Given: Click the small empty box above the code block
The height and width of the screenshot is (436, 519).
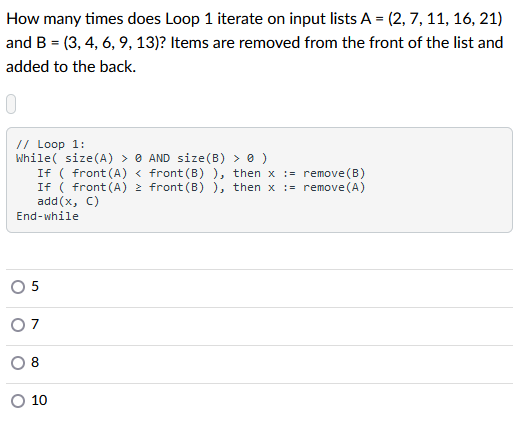Looking at the screenshot, I should 11,104.
